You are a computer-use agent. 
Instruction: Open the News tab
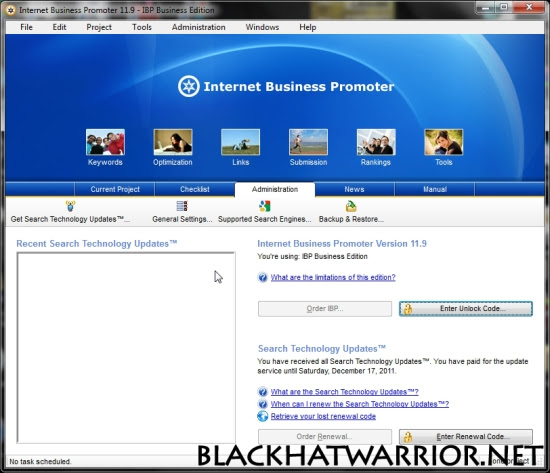tap(355, 189)
